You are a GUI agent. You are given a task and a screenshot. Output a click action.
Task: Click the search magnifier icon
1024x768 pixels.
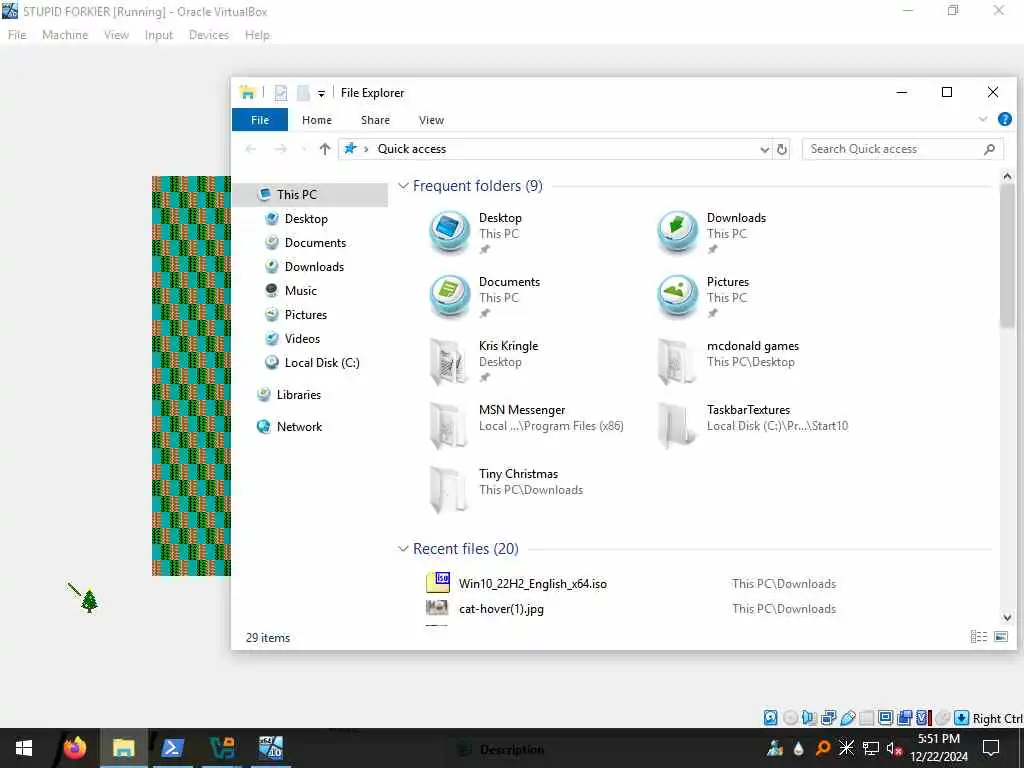989,149
